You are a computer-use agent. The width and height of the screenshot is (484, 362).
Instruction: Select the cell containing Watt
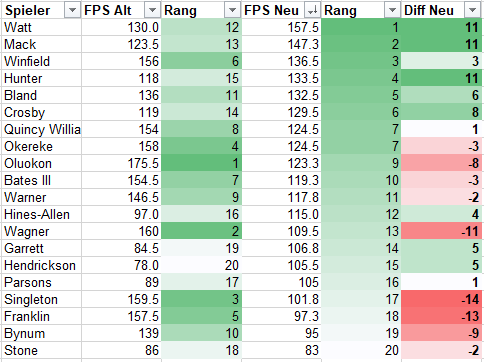pyautogui.click(x=41, y=27)
